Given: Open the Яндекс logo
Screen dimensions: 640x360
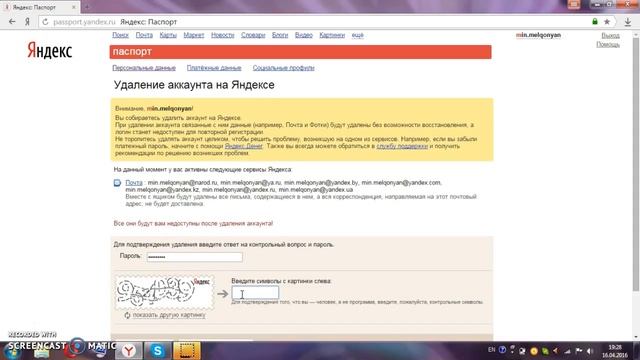Looking at the screenshot, I should coord(50,51).
